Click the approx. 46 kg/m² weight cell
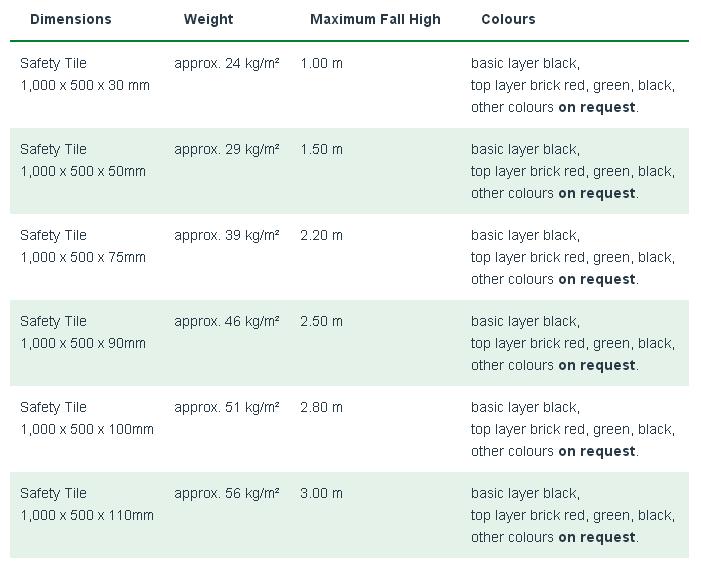Image resolution: width=701 pixels, height=572 pixels. [x=227, y=321]
